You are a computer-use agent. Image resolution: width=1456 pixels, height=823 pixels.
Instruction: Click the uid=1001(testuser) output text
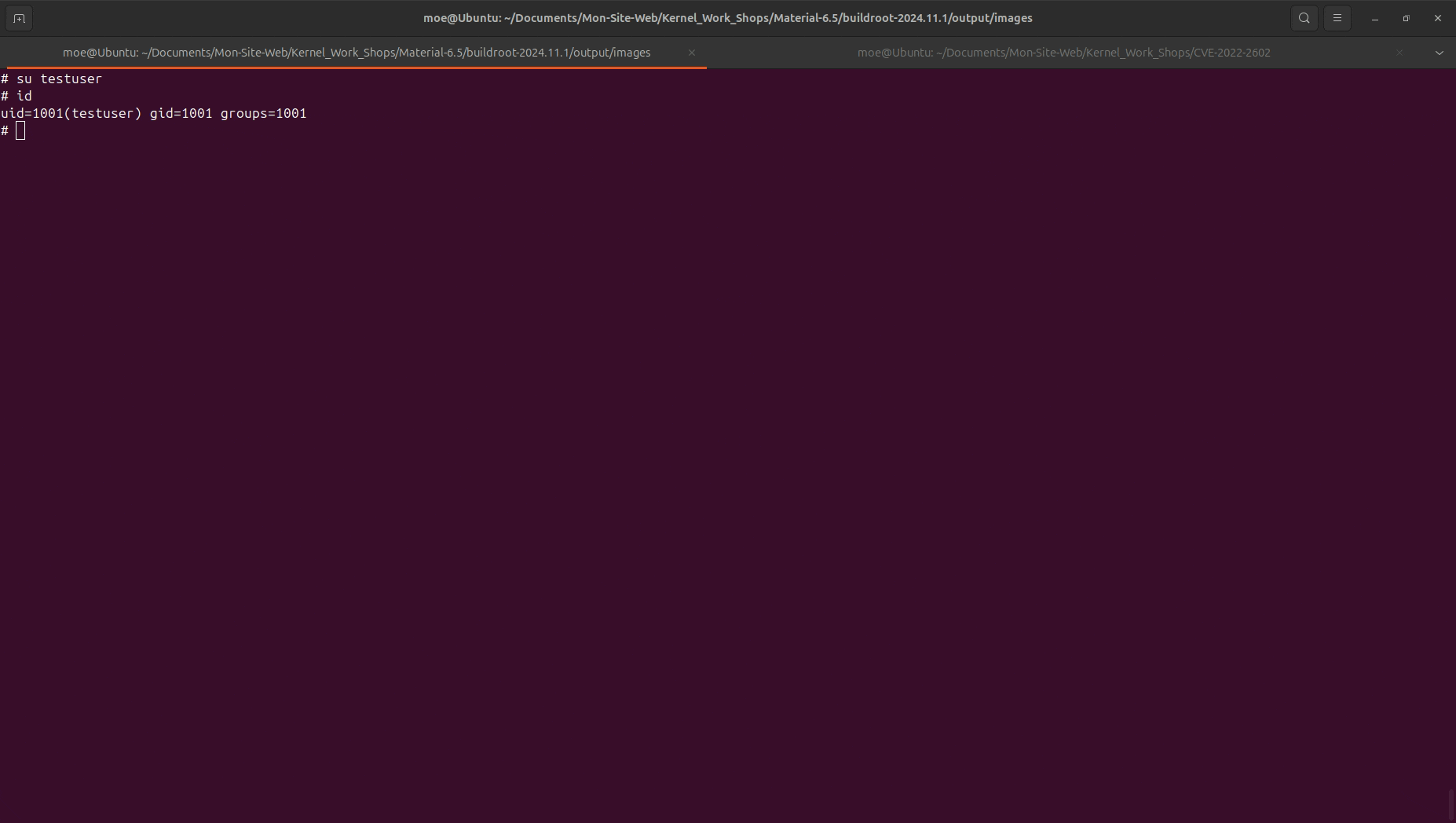[71, 113]
